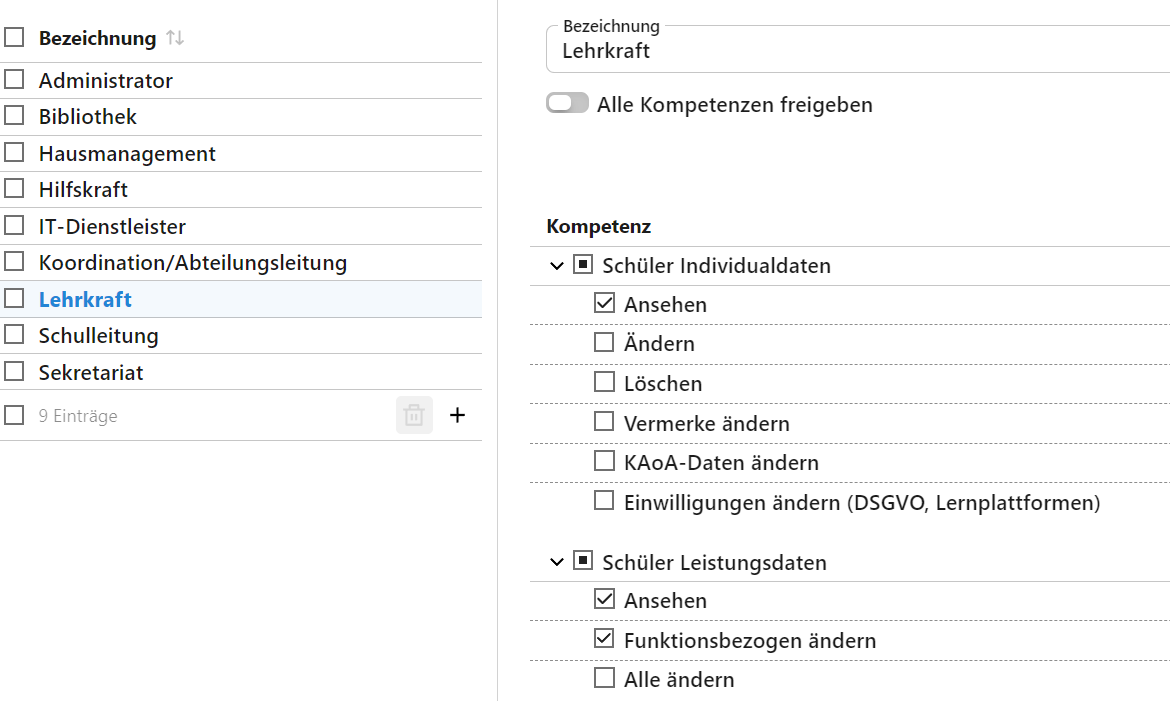The height and width of the screenshot is (701, 1170).
Task: Click the 9 Einträge count text
Action: [78, 416]
